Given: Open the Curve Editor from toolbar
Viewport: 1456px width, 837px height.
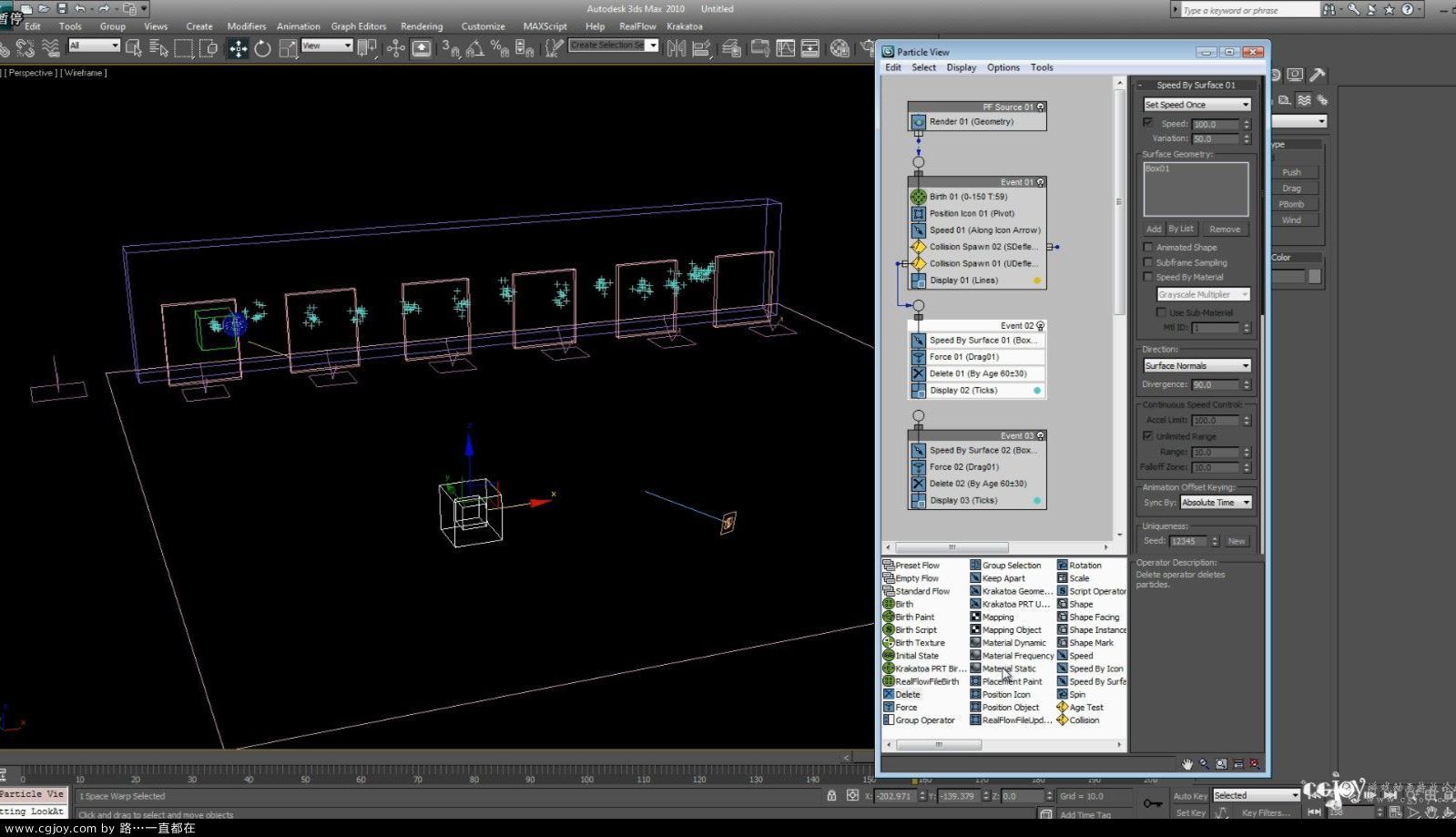Looking at the screenshot, I should (x=785, y=48).
